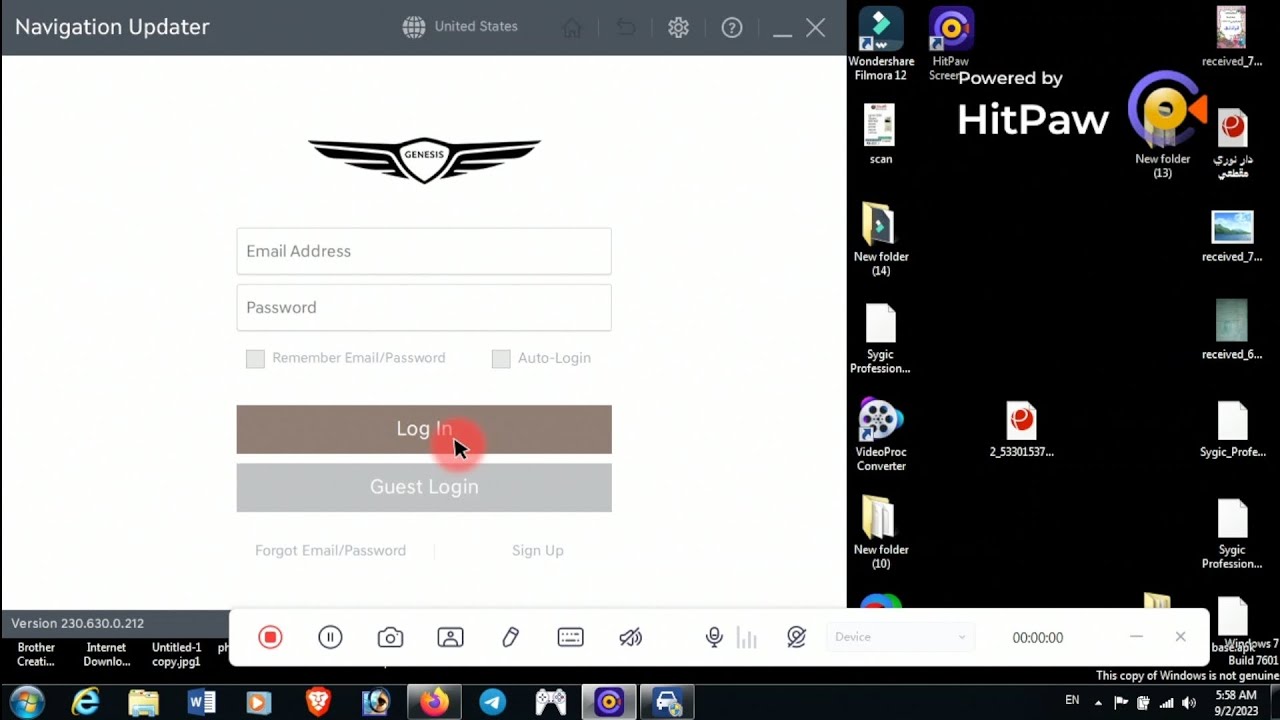Open New folder (10) on desktop

pos(880,533)
